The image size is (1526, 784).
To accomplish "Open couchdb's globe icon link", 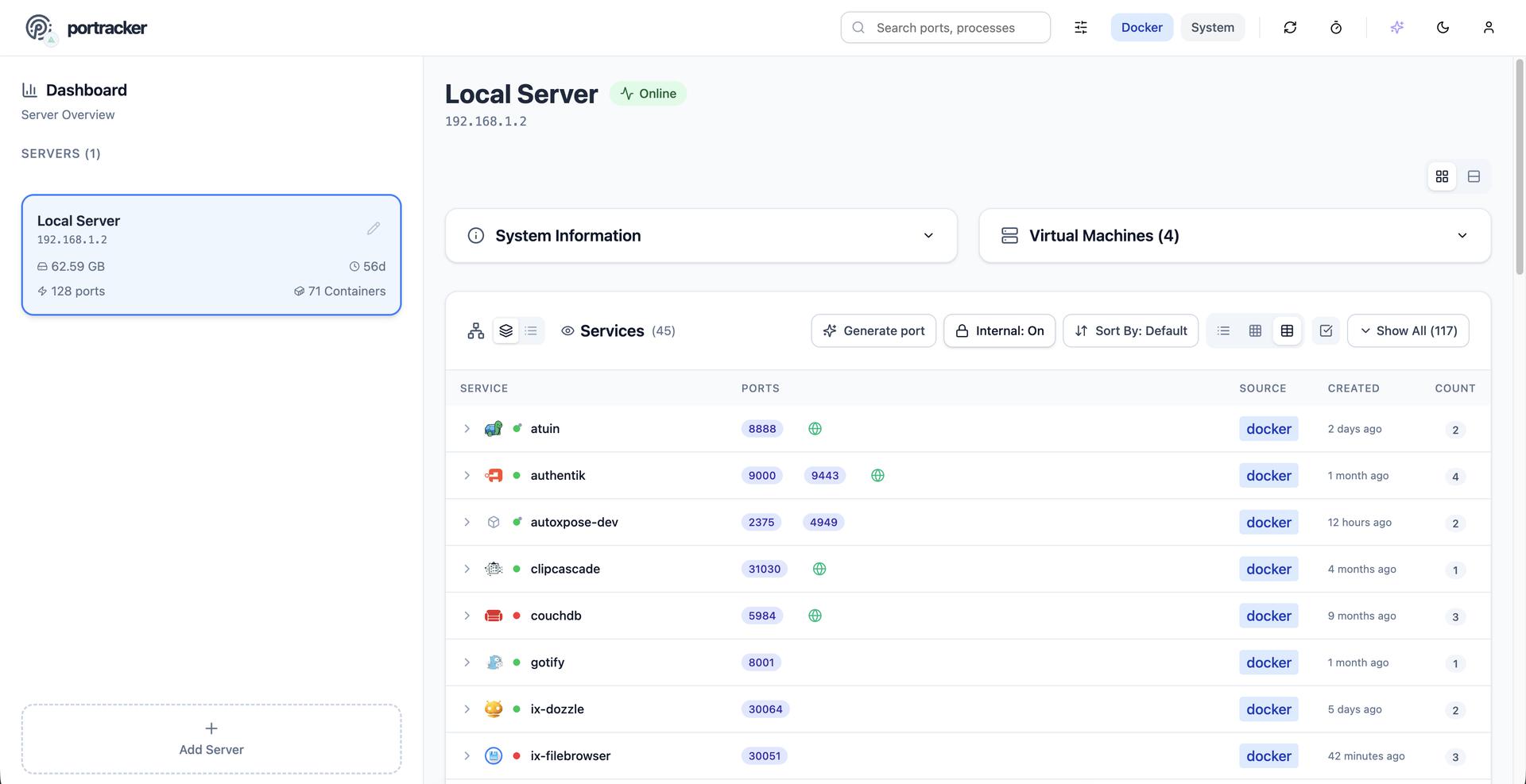I will (x=815, y=616).
